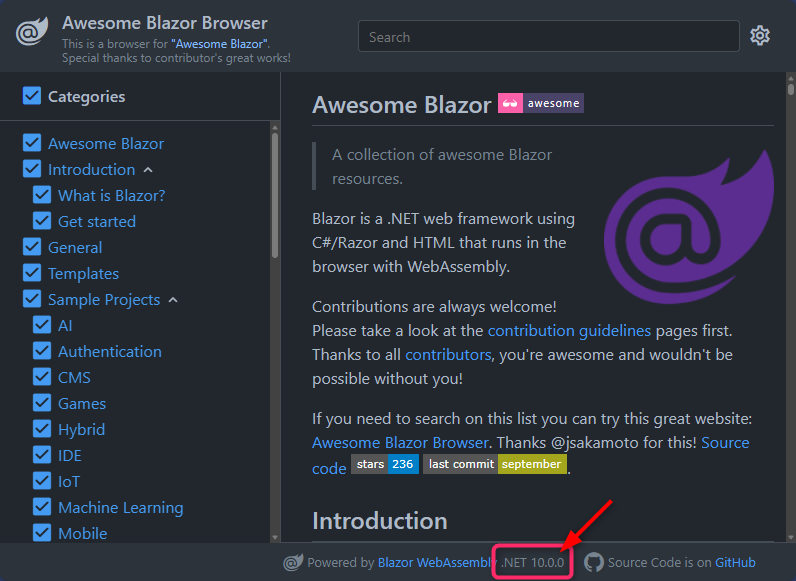Click the large purple Blazor logo image
Screen dimensions: 796x581
click(x=688, y=227)
